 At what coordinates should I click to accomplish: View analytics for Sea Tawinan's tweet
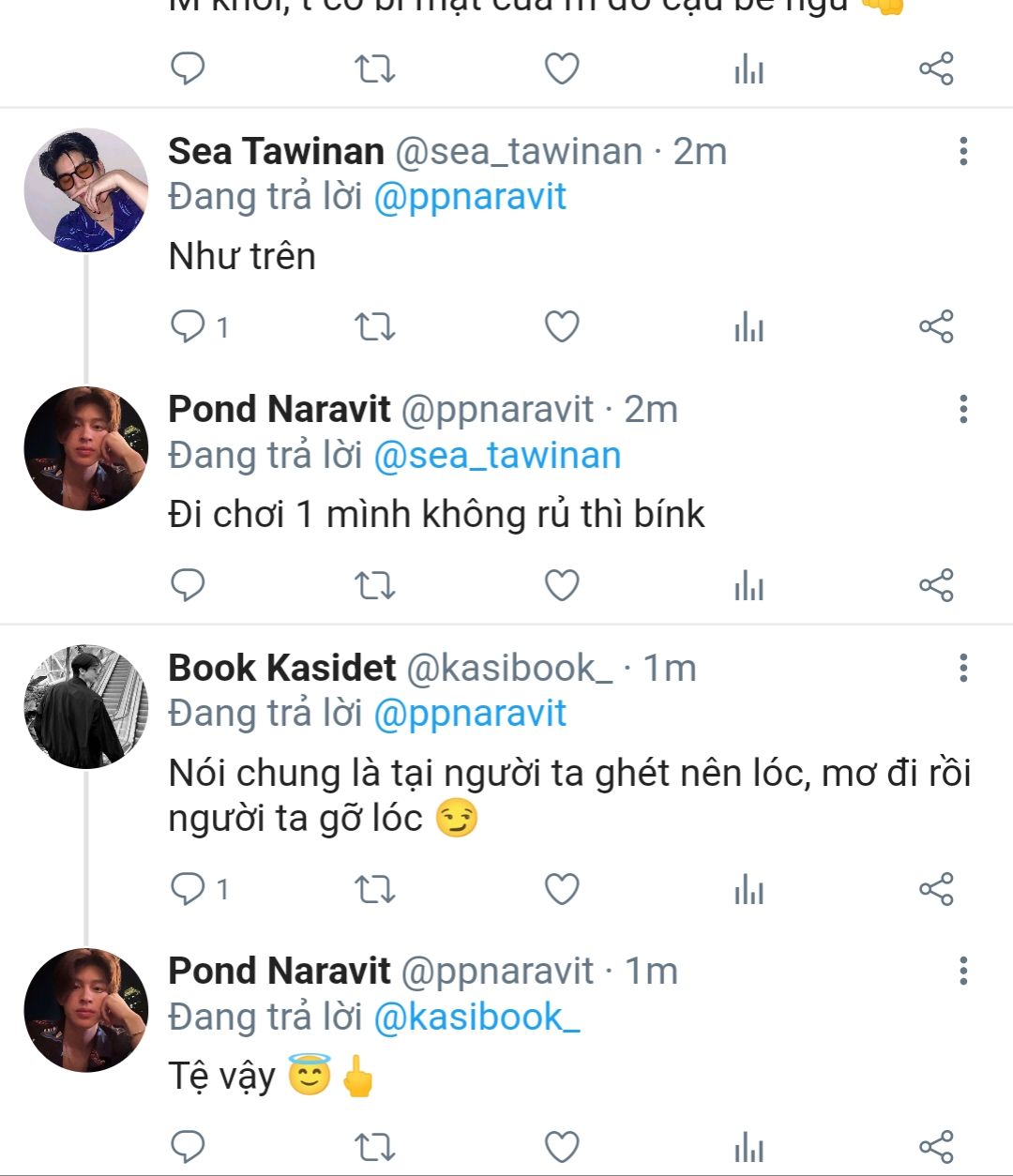[x=748, y=327]
